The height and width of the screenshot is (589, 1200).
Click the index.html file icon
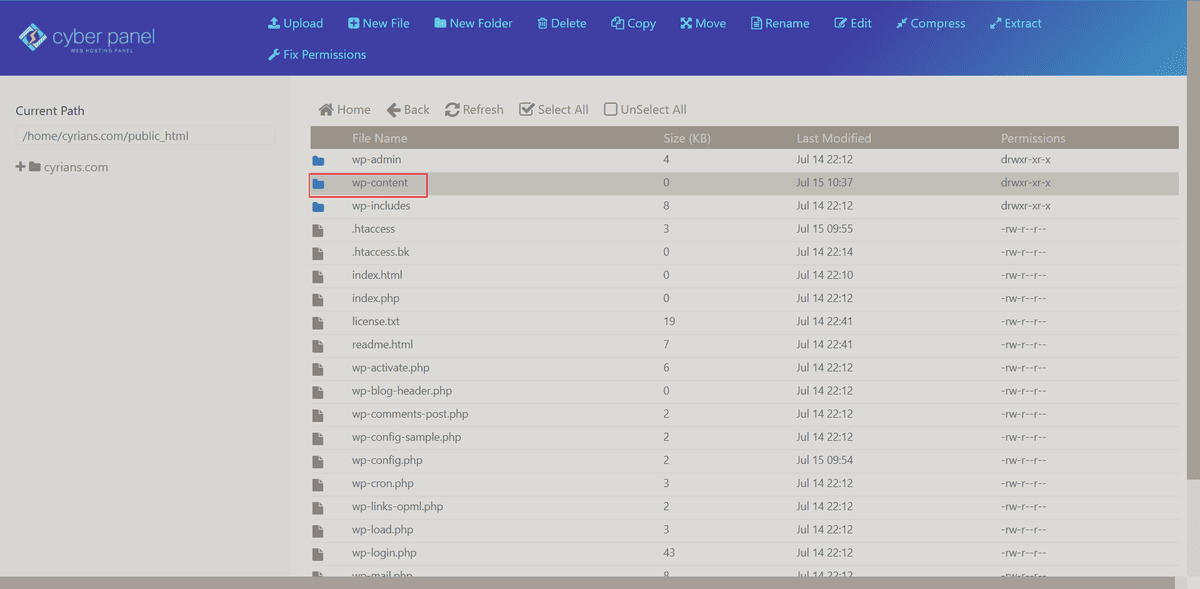pos(318,275)
